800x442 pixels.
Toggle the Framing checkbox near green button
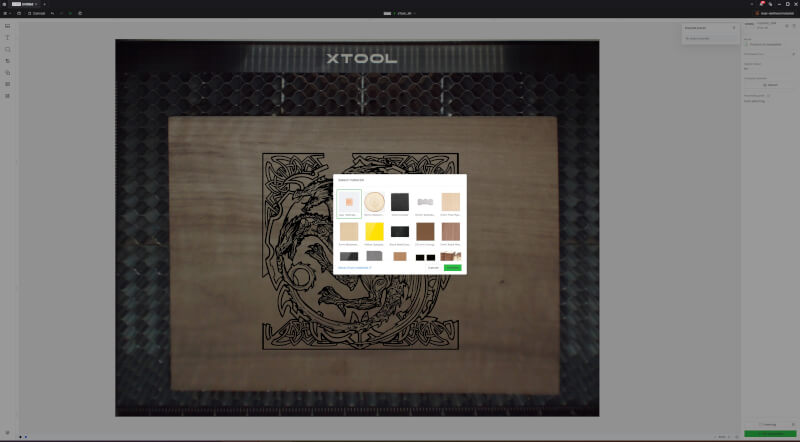coord(759,424)
